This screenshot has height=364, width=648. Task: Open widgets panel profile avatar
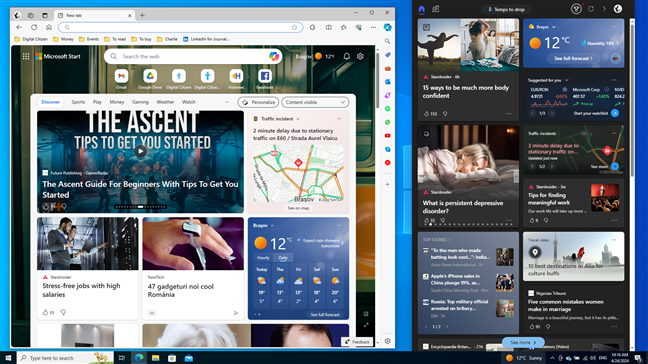pos(618,9)
